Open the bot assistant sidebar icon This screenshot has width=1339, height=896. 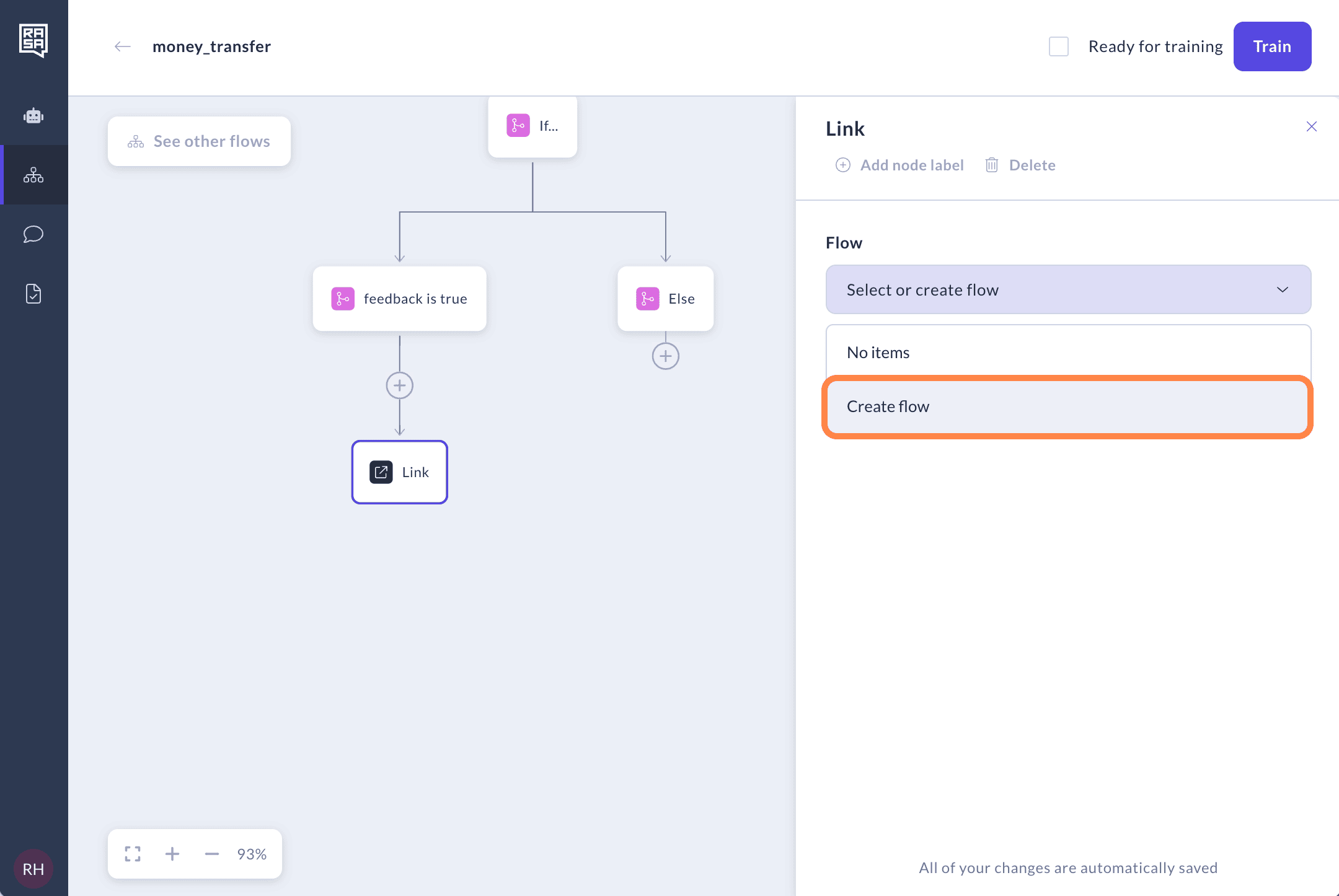(x=33, y=115)
